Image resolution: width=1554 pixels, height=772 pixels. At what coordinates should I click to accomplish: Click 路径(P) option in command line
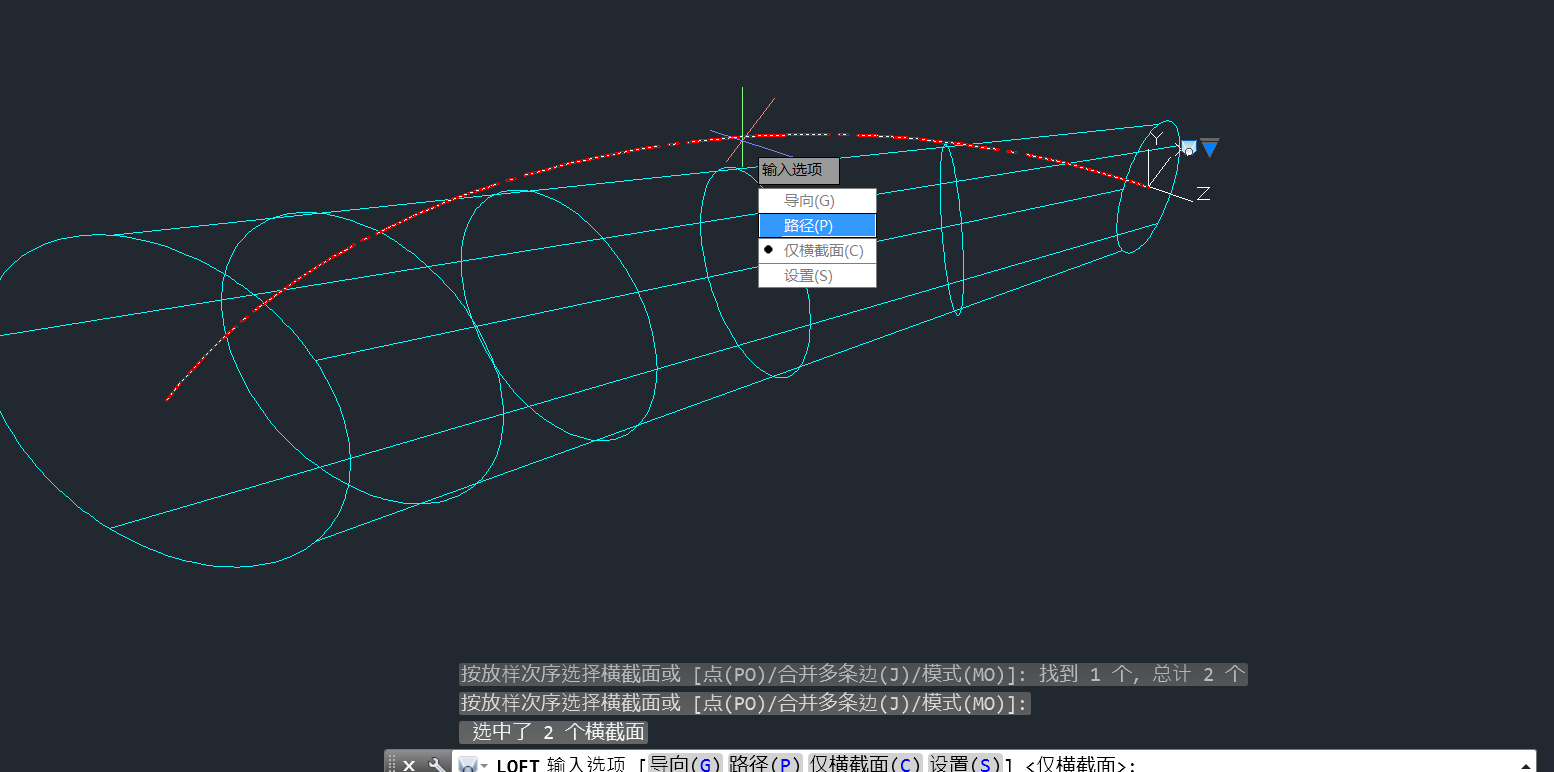pyautogui.click(x=765, y=764)
